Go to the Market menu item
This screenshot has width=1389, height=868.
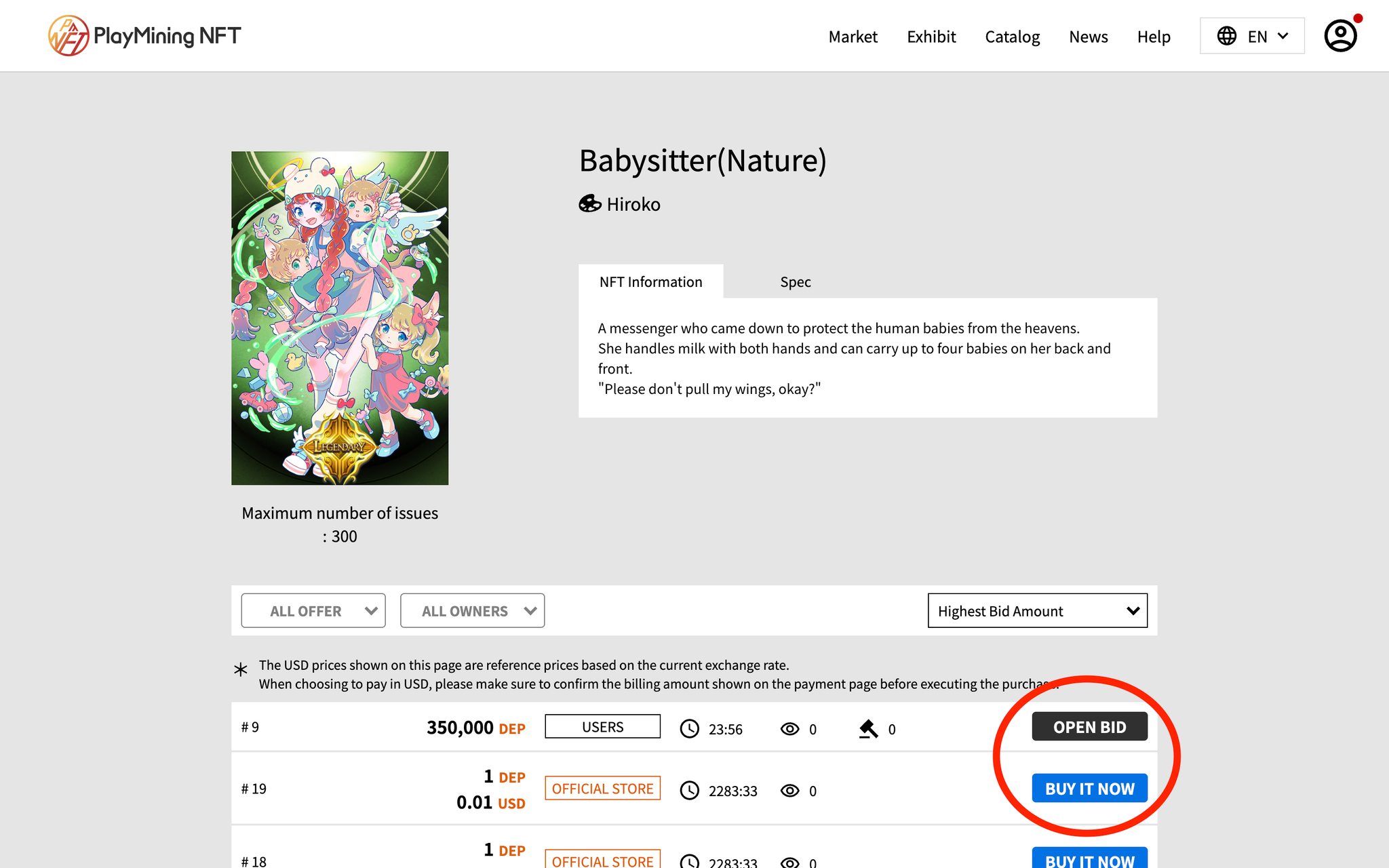tap(853, 37)
